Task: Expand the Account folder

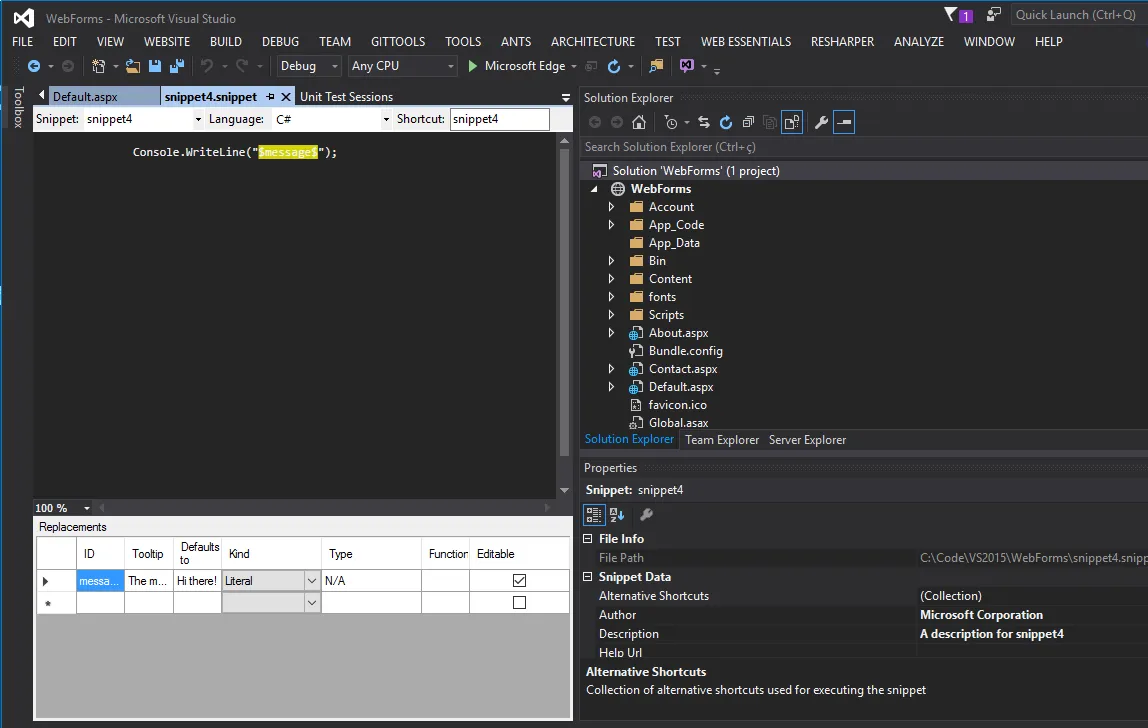Action: 611,207
